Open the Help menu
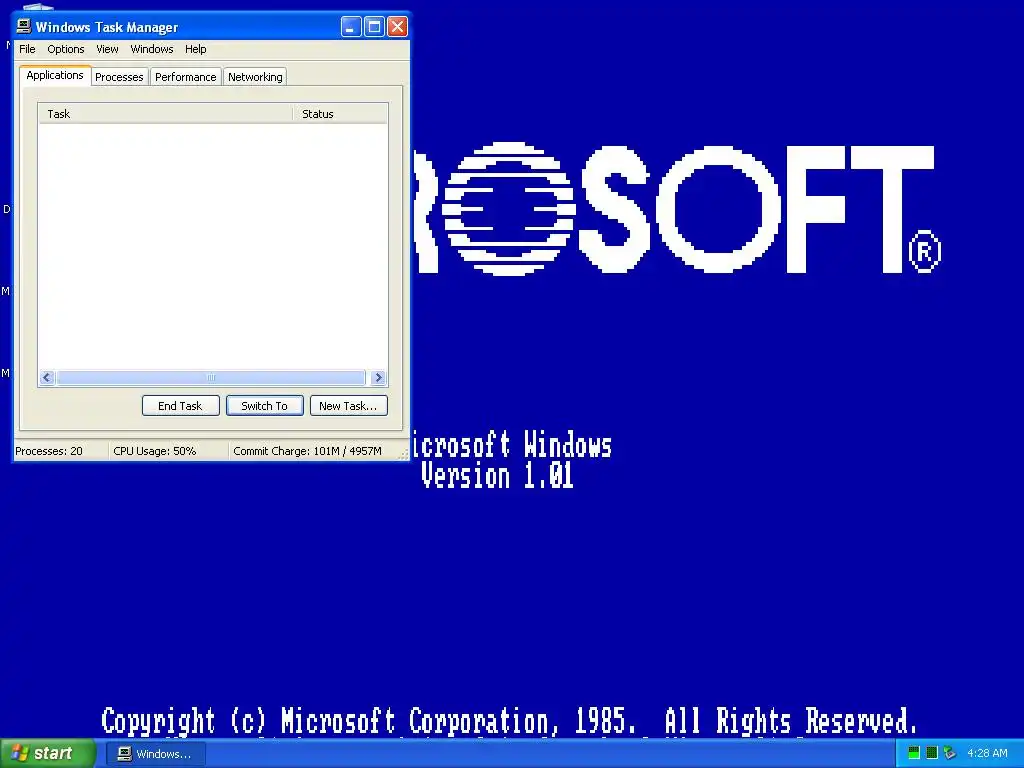This screenshot has height=768, width=1024. click(195, 49)
